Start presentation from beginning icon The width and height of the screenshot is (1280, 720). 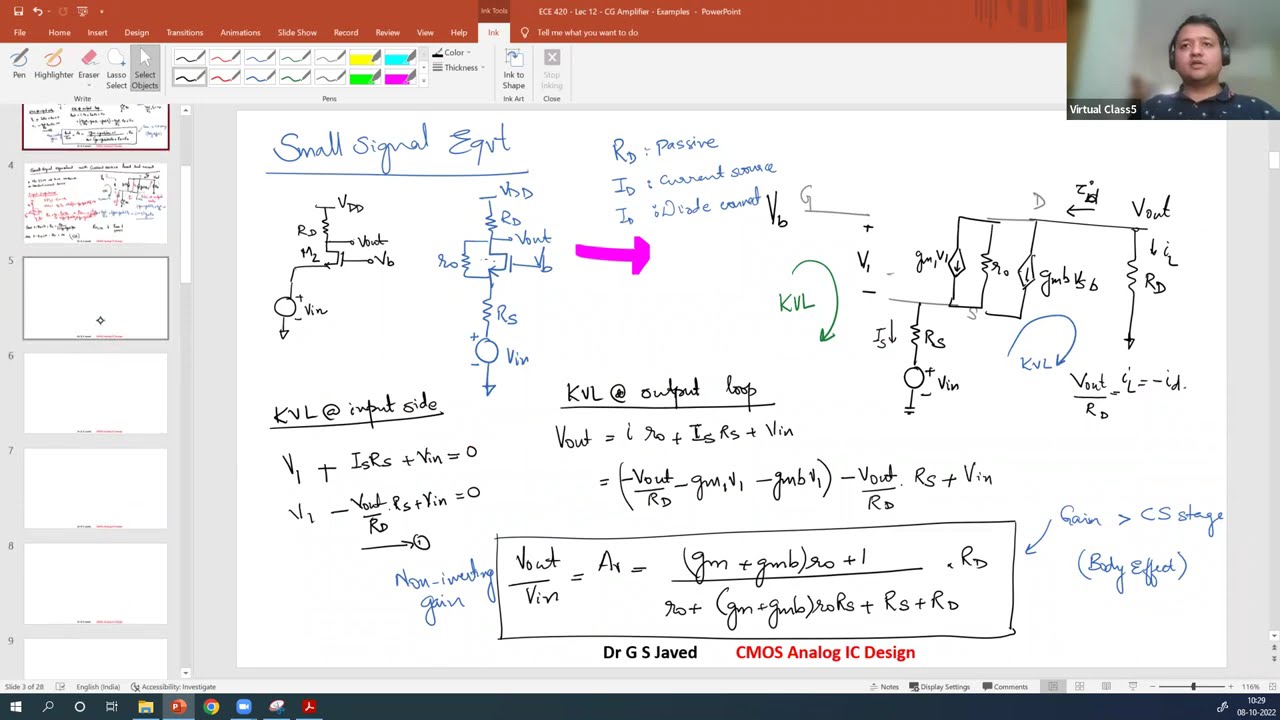coord(84,11)
